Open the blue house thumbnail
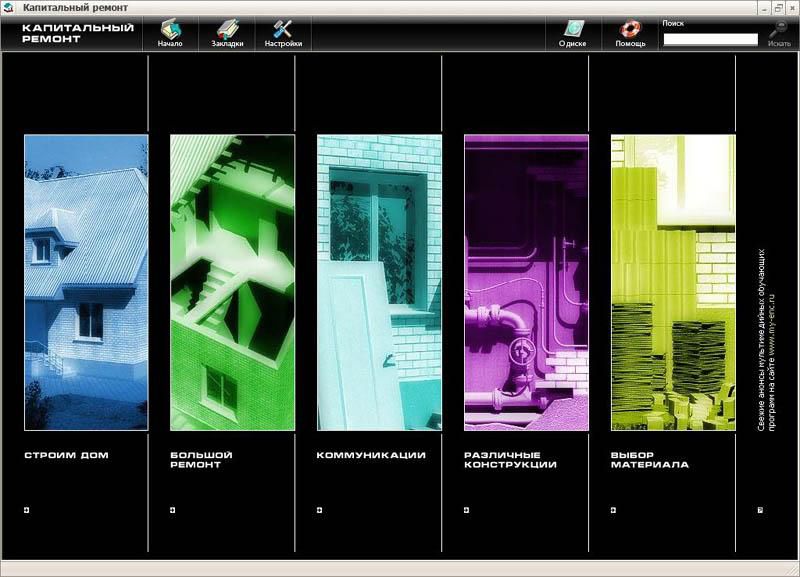 86,282
